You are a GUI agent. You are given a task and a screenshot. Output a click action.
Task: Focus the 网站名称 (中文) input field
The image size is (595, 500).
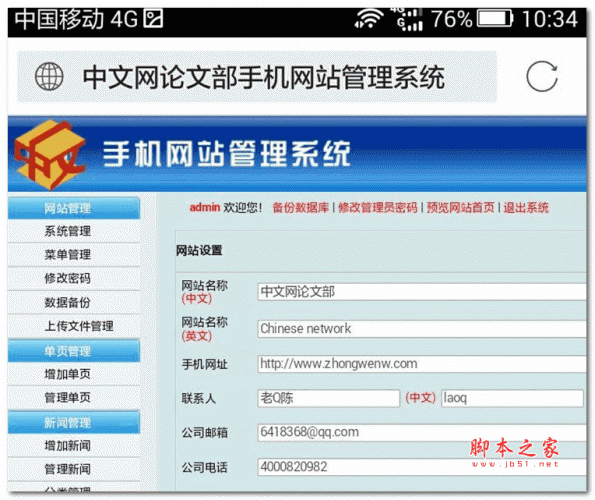pos(422,292)
